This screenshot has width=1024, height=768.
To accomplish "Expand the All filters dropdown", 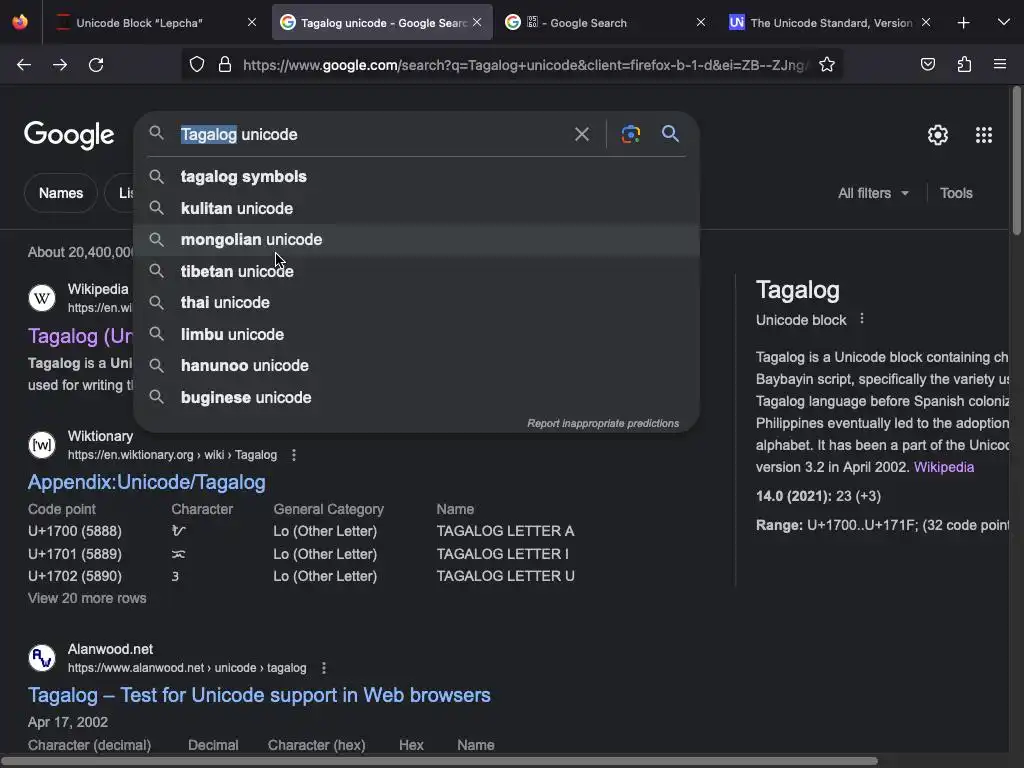I will (873, 193).
